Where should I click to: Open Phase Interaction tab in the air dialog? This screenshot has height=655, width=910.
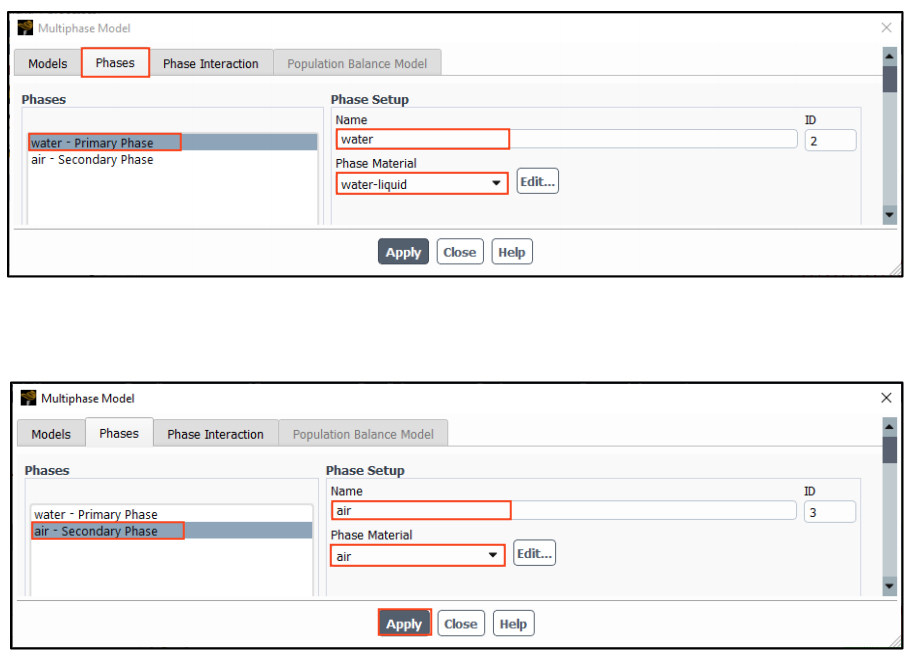pos(215,434)
